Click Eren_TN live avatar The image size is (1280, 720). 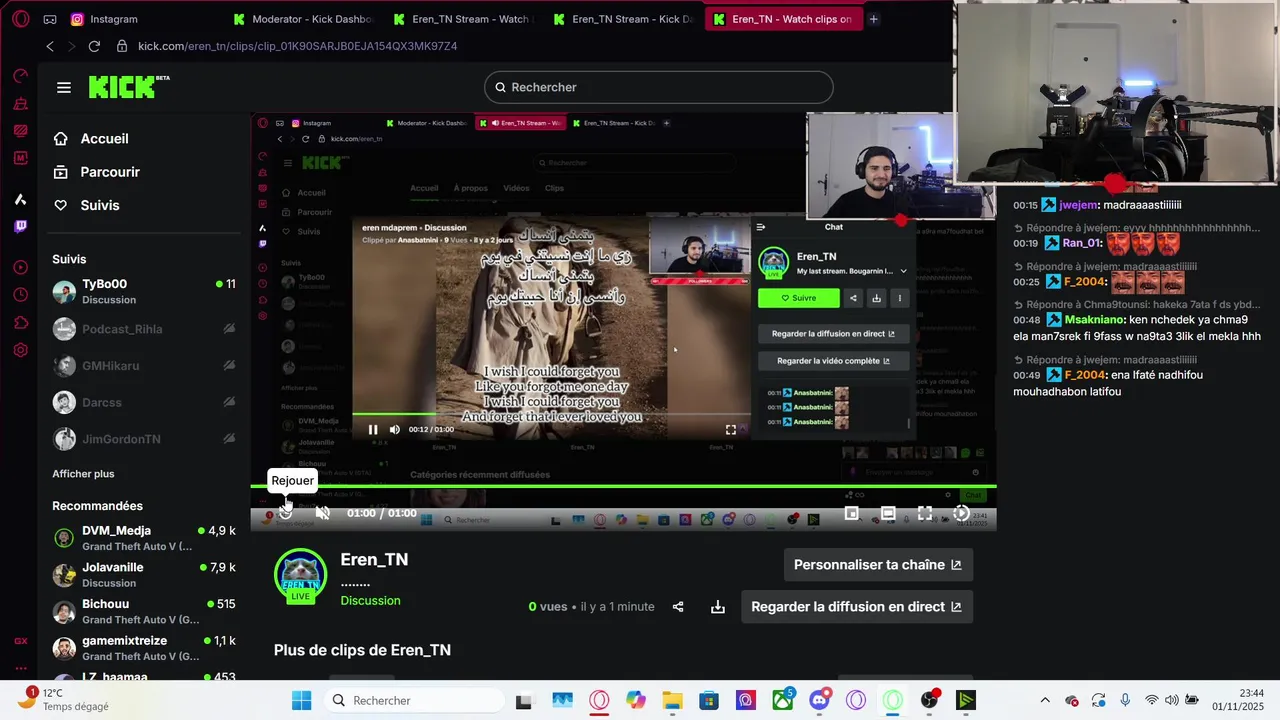coord(300,575)
